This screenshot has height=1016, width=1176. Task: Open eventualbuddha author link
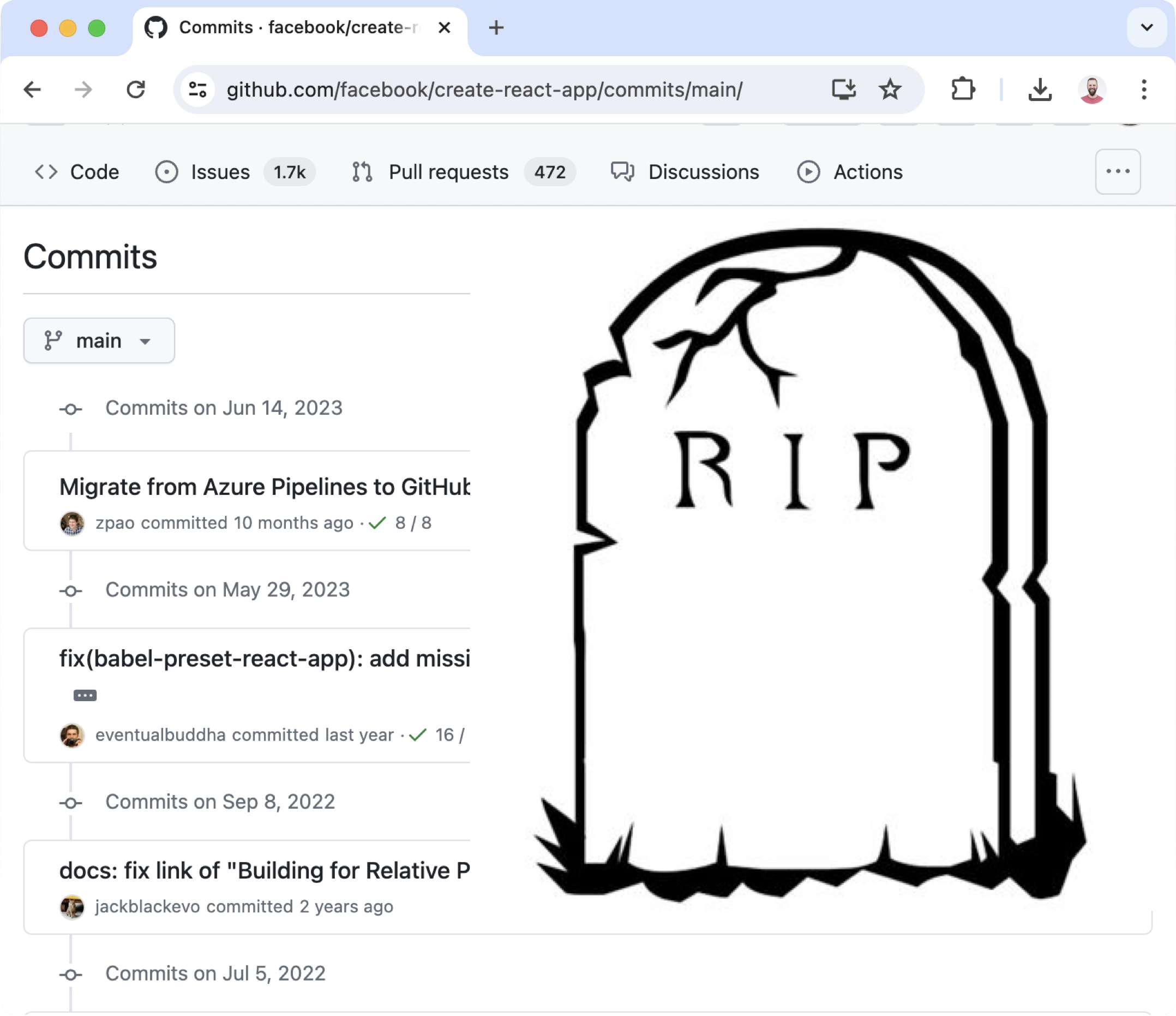tap(160, 736)
